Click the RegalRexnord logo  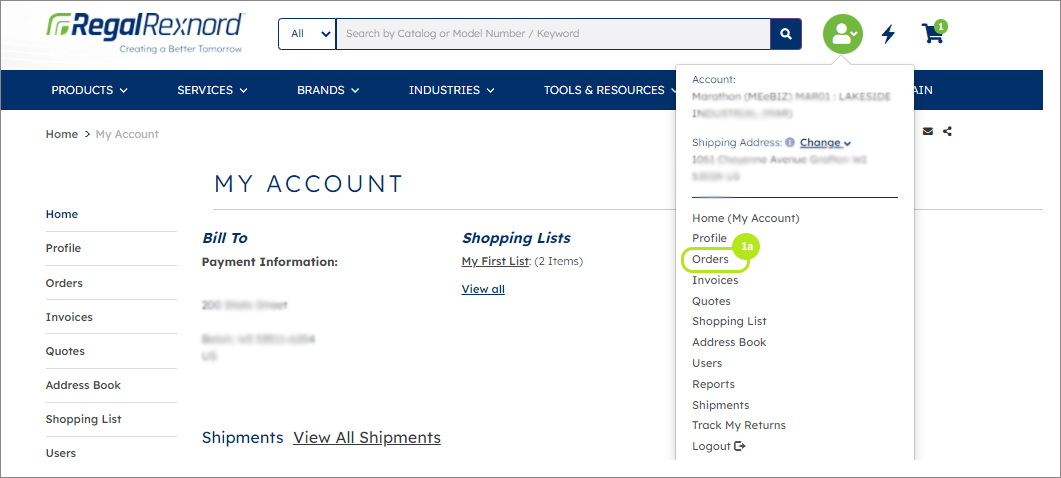pos(145,32)
